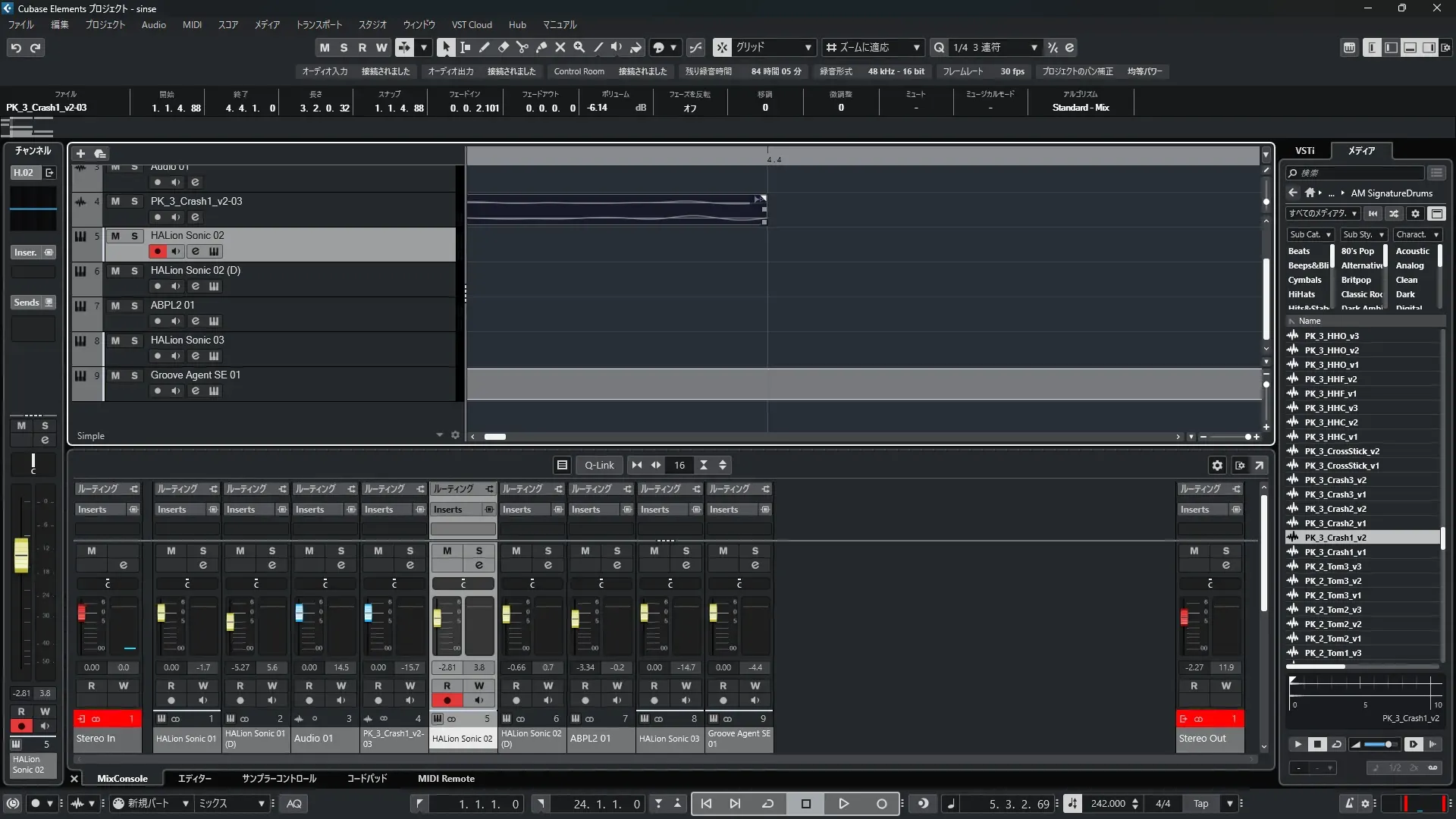Click the Undo arrow icon
The width and height of the screenshot is (1456, 819).
(16, 48)
